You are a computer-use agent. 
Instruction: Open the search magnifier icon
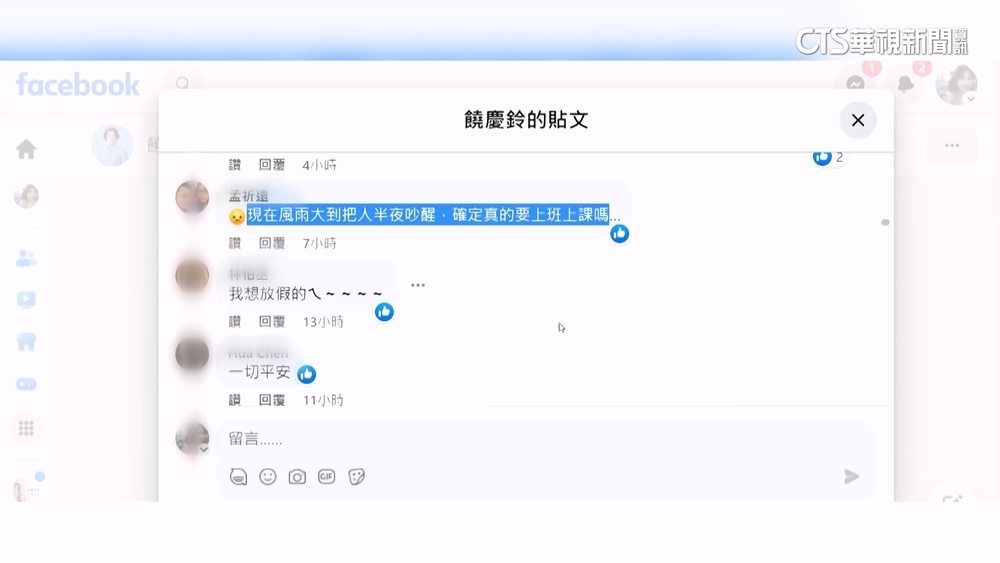[x=183, y=84]
